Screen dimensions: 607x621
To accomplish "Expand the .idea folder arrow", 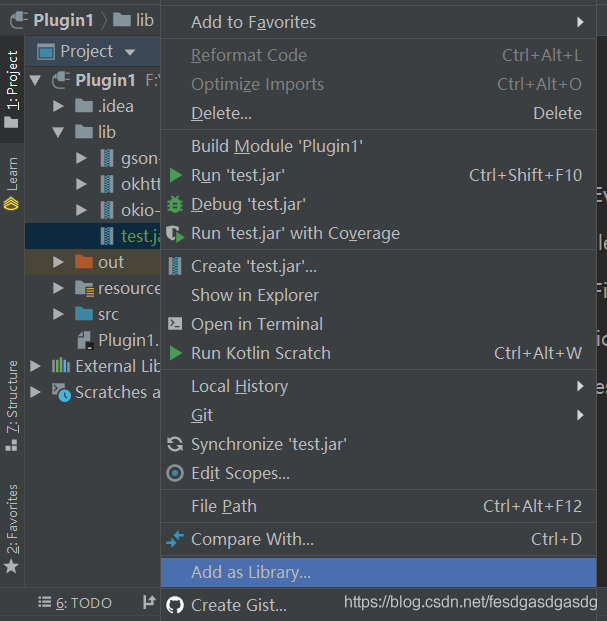I will [x=59, y=106].
